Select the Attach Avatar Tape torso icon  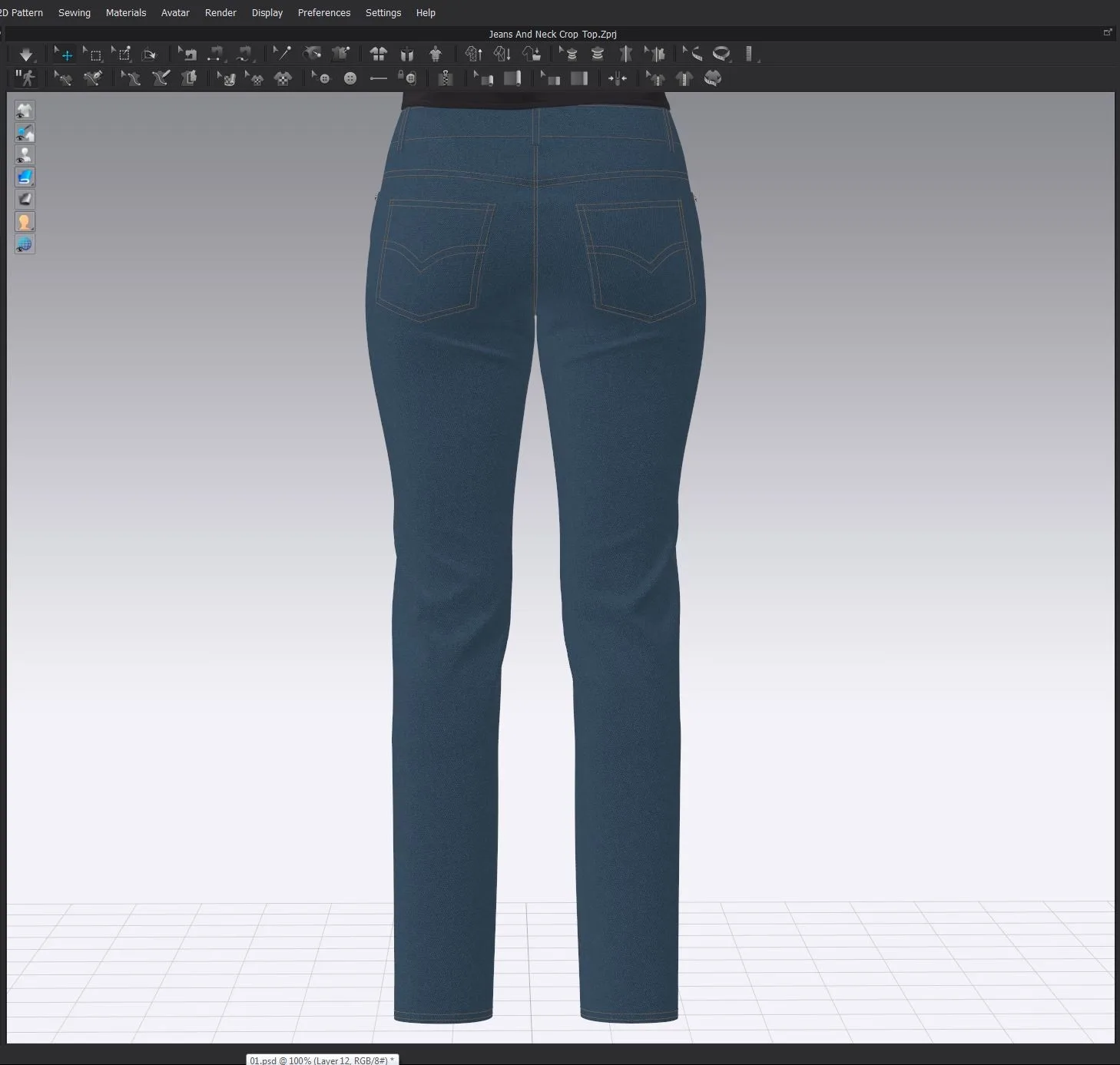point(598,54)
